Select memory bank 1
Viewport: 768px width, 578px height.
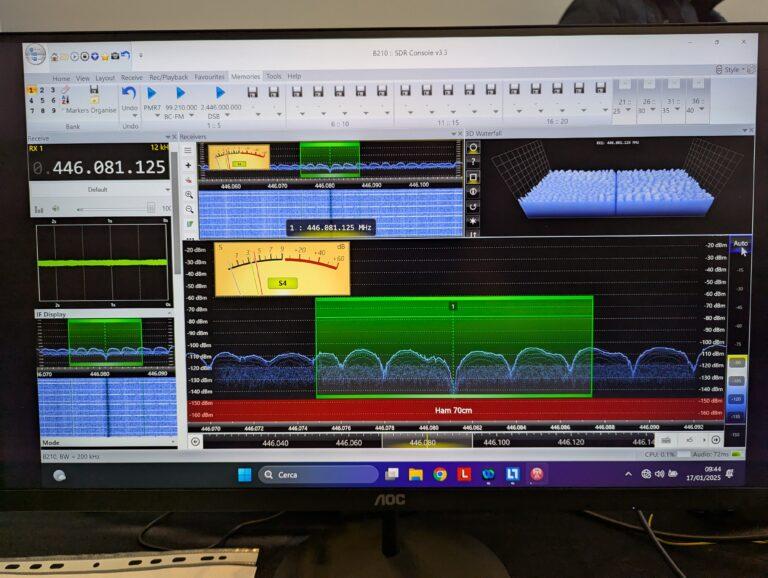pyautogui.click(x=31, y=90)
